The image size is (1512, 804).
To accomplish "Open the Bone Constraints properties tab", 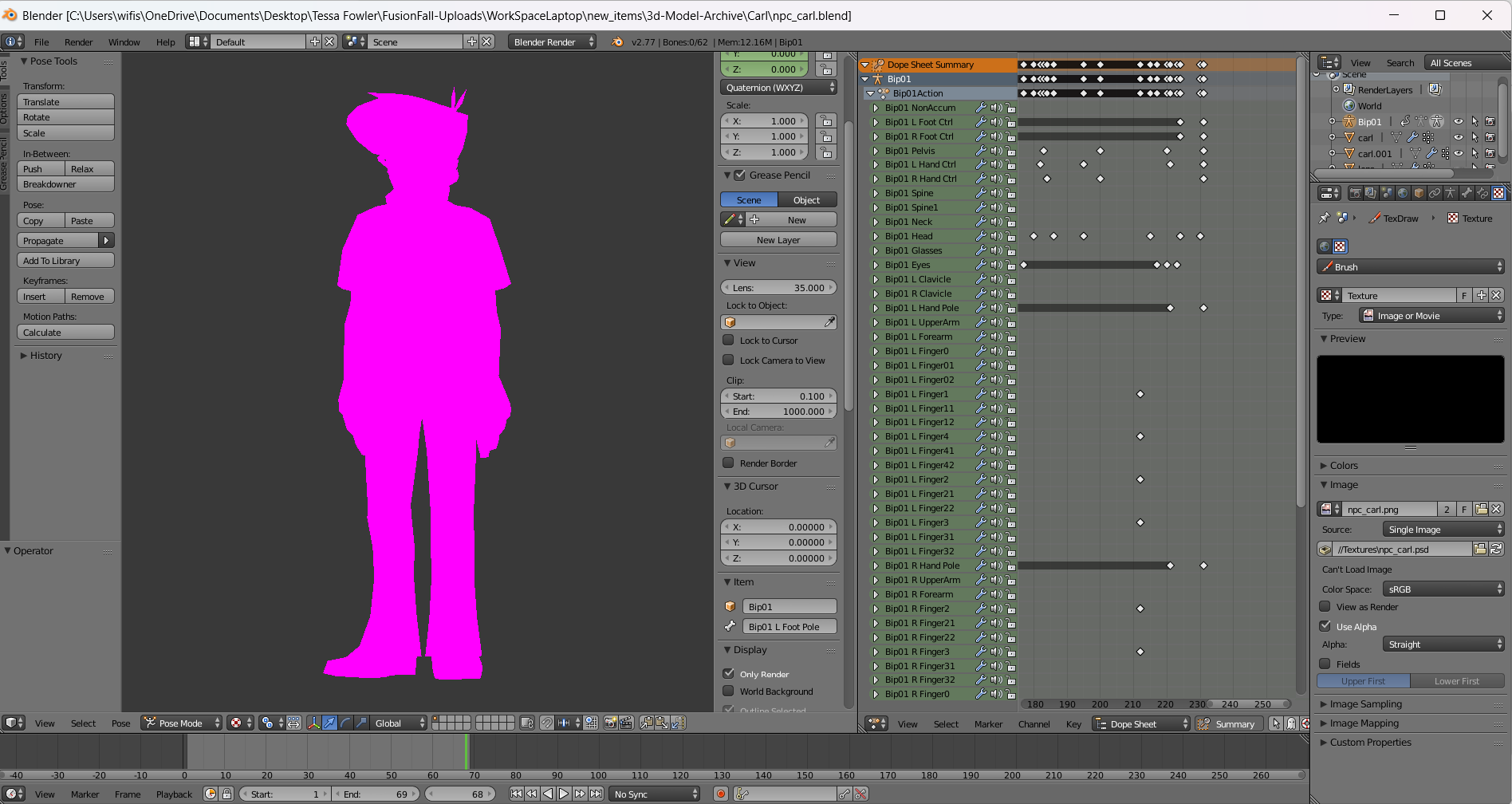I will coord(1482,192).
